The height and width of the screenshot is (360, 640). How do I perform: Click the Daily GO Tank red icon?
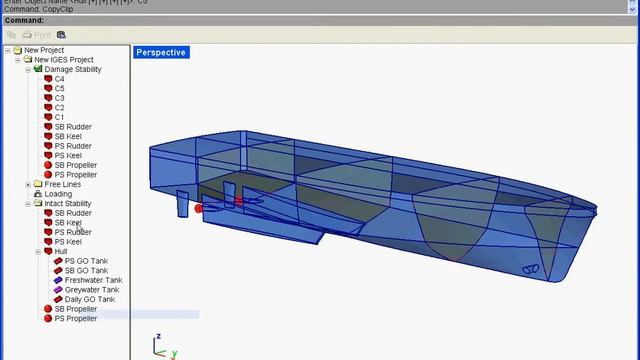pos(58,299)
